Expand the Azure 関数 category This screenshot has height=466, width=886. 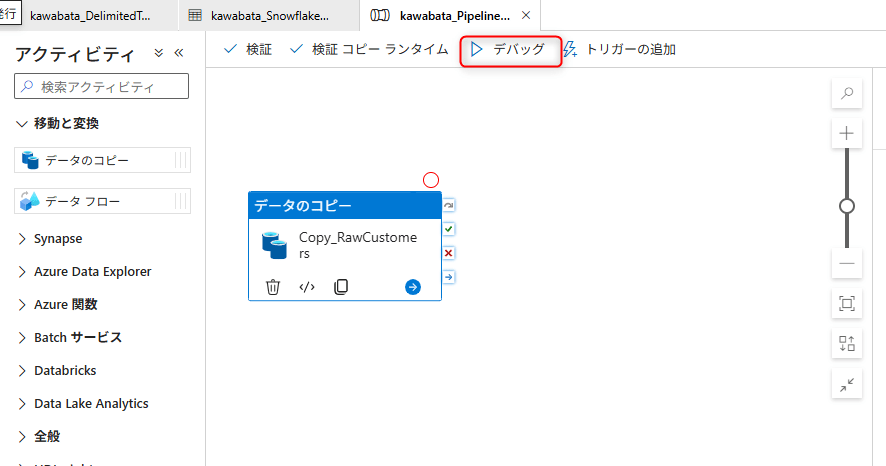click(22, 305)
